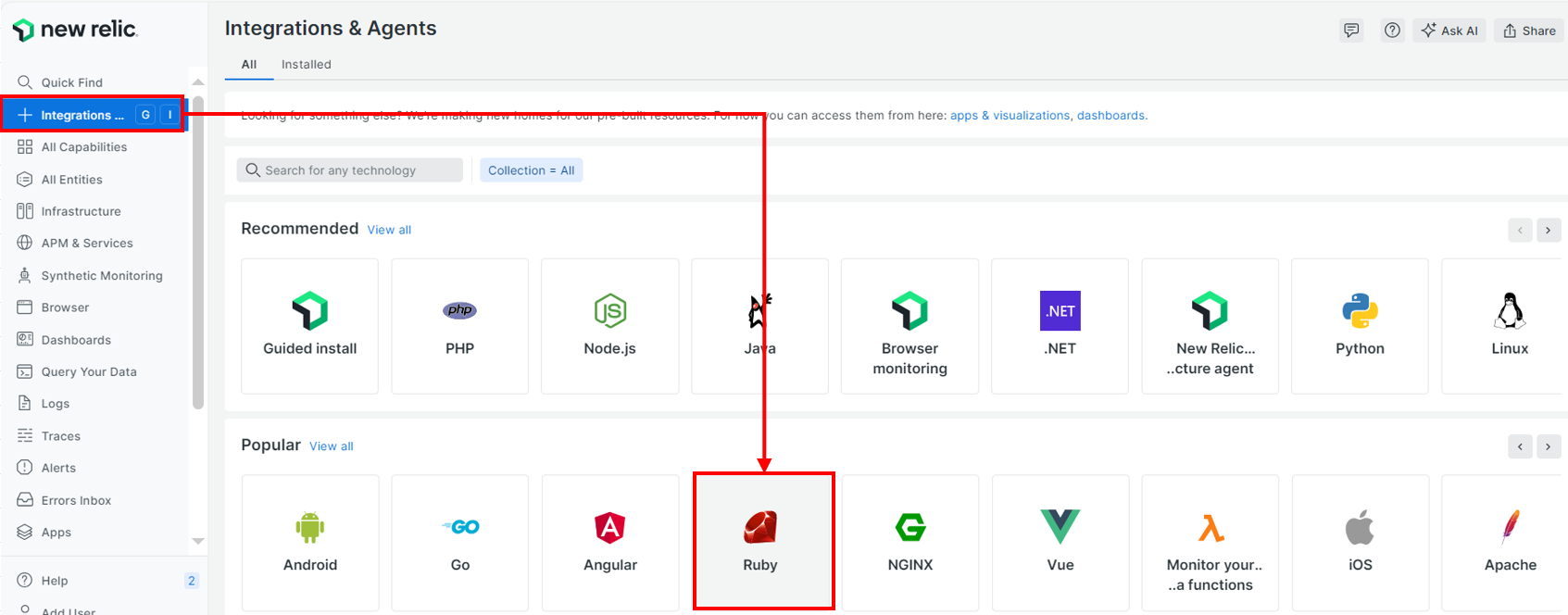Viewport: 1568px width, 615px height.
Task: Show previous Recommended cards with left chevron
Action: tap(1520, 230)
